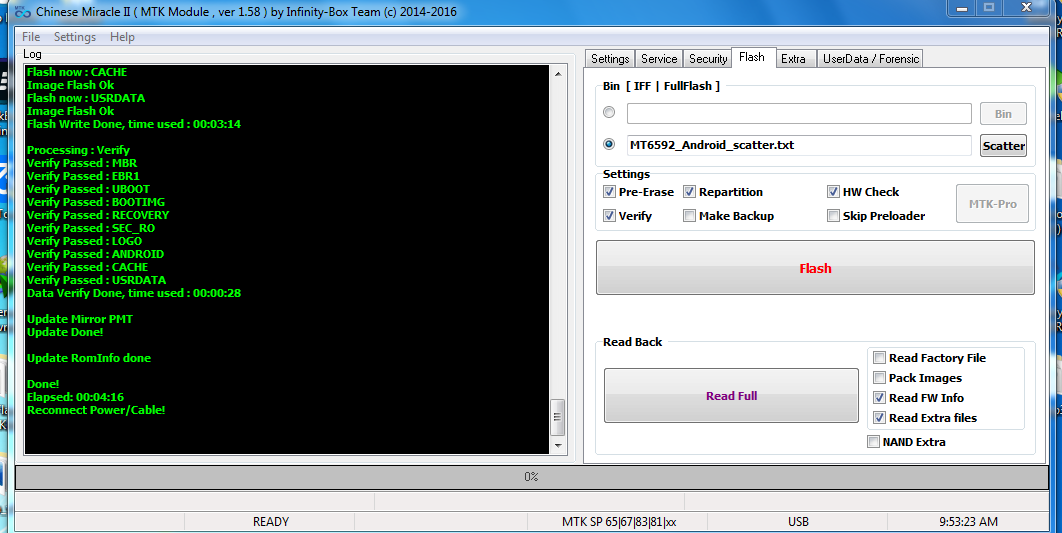1062x533 pixels.
Task: Click the log scrollbar down arrow
Action: click(558, 446)
